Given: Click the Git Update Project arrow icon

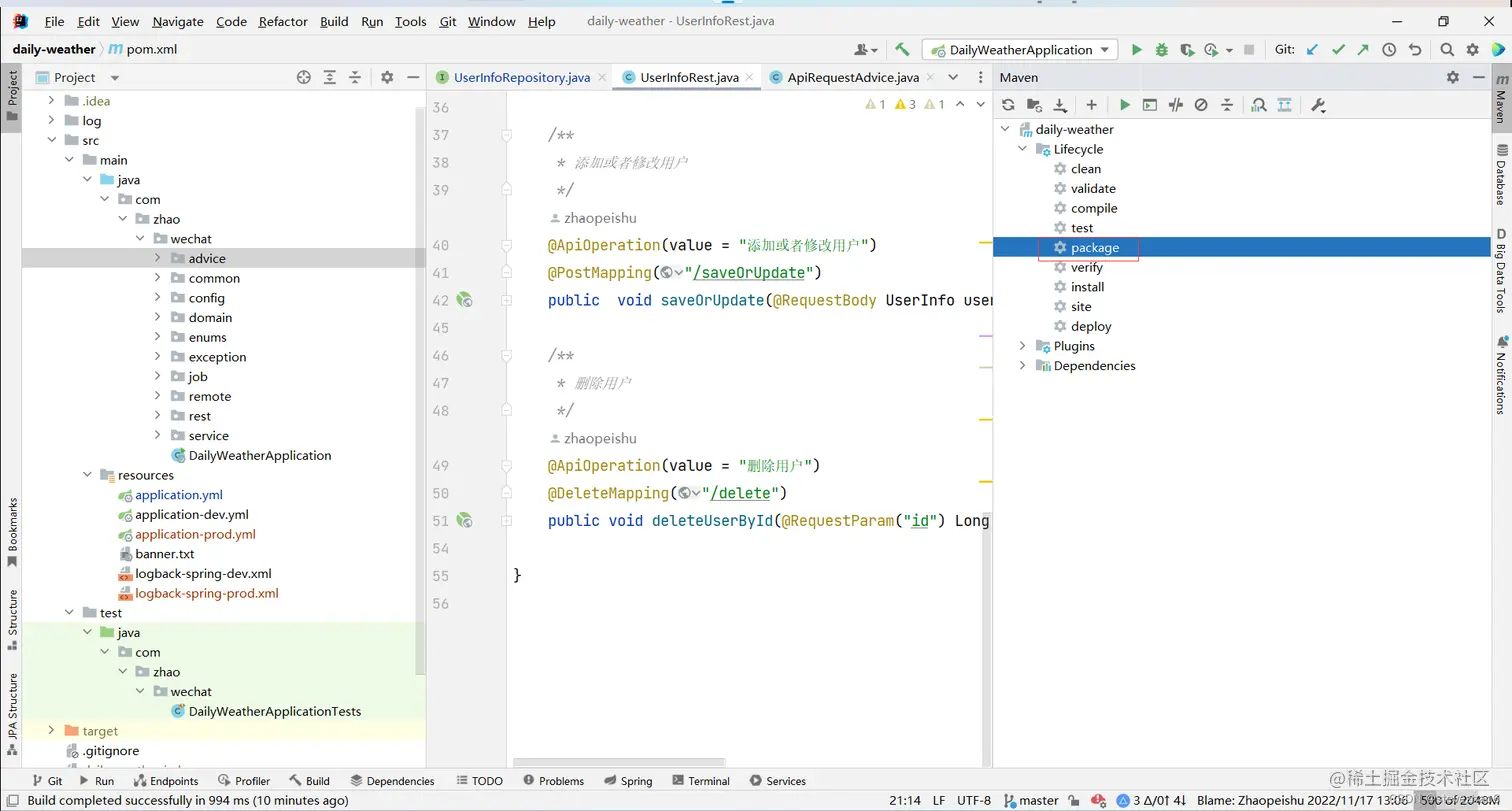Looking at the screenshot, I should [x=1313, y=49].
